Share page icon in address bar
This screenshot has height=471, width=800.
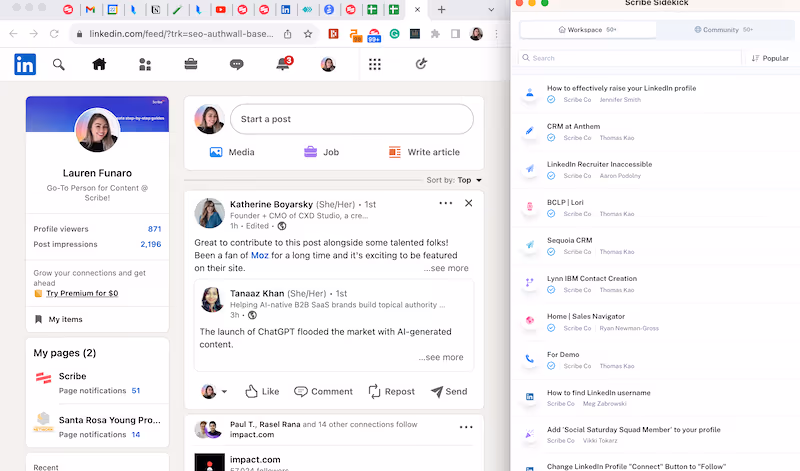click(x=288, y=34)
